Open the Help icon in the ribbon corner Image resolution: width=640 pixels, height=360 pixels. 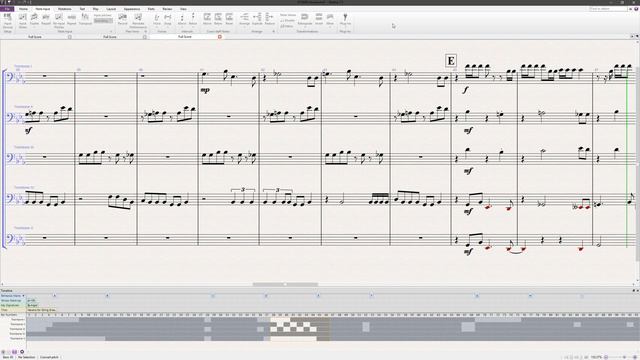pyautogui.click(x=636, y=9)
